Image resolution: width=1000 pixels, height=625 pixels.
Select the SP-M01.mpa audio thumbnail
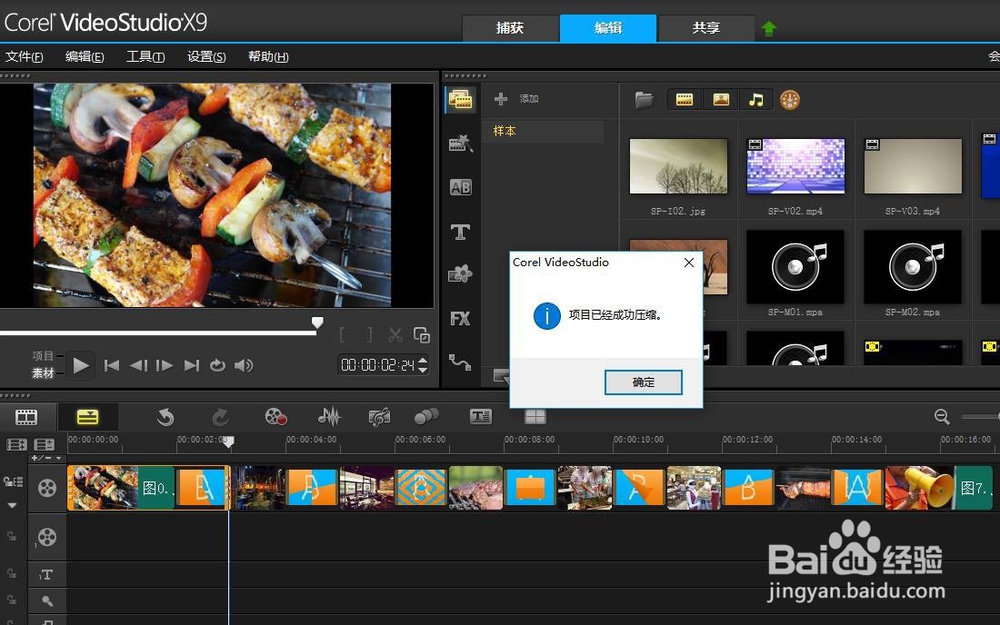[x=795, y=267]
